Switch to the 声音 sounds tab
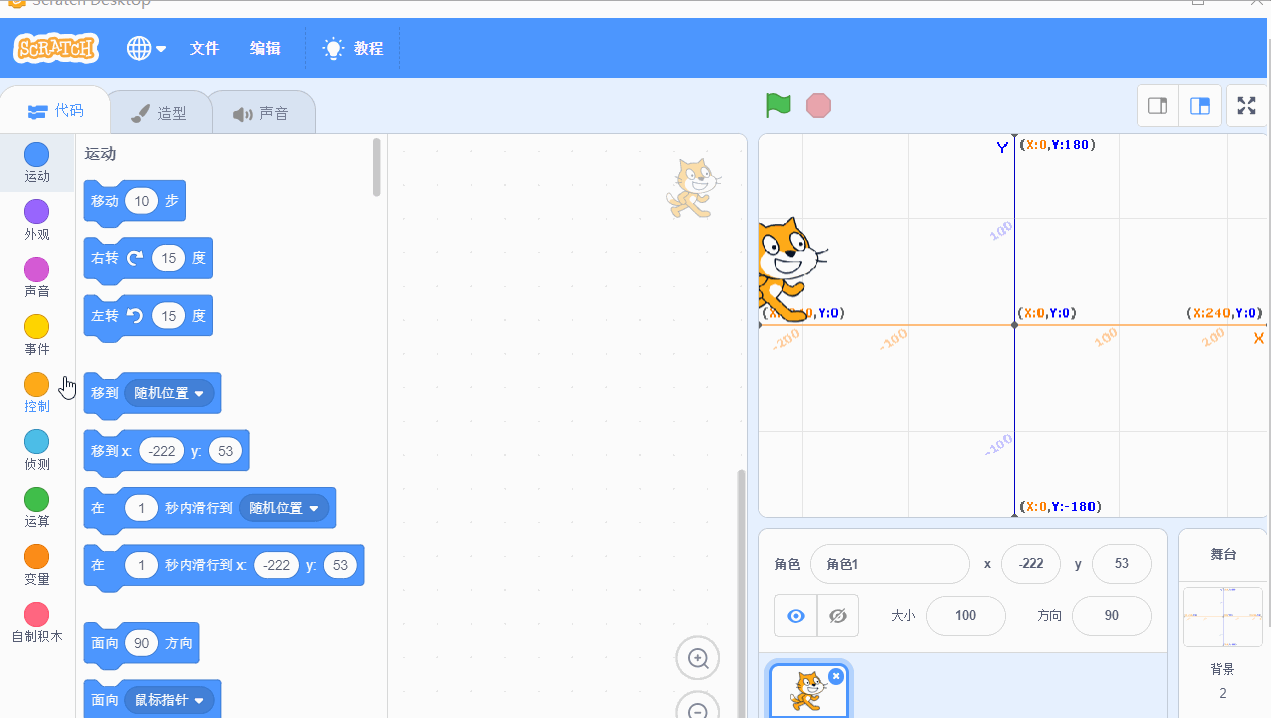The image size is (1271, 718). pyautogui.click(x=262, y=113)
